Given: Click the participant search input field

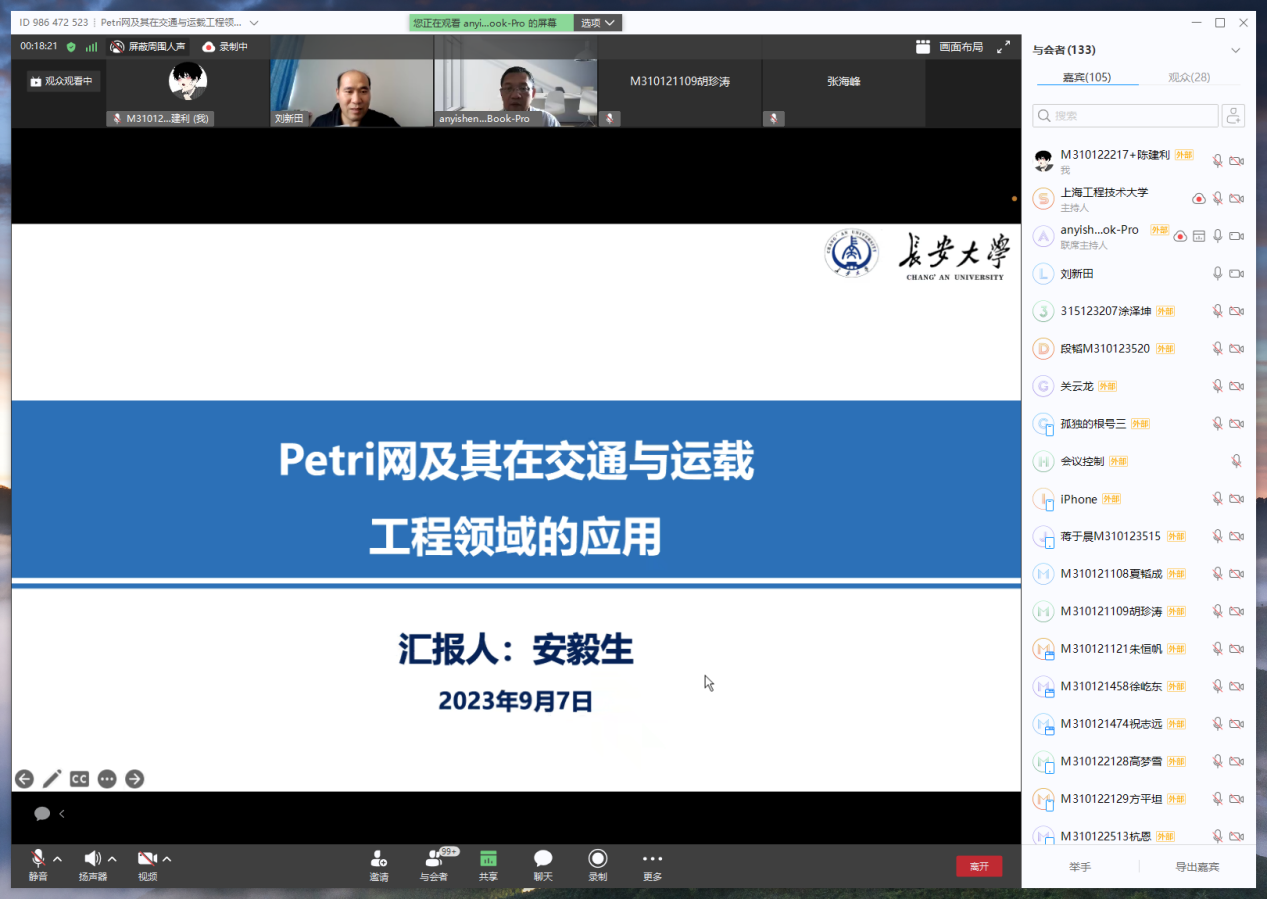Looking at the screenshot, I should [x=1125, y=116].
